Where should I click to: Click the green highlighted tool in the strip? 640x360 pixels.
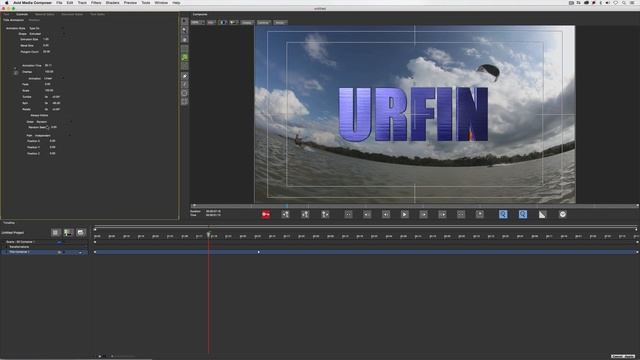pos(184,57)
